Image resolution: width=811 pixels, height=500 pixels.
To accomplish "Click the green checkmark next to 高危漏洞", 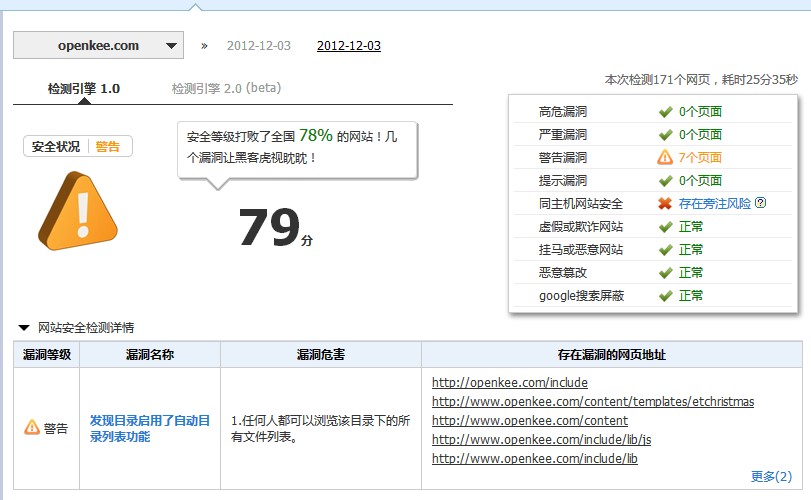I will [665, 111].
